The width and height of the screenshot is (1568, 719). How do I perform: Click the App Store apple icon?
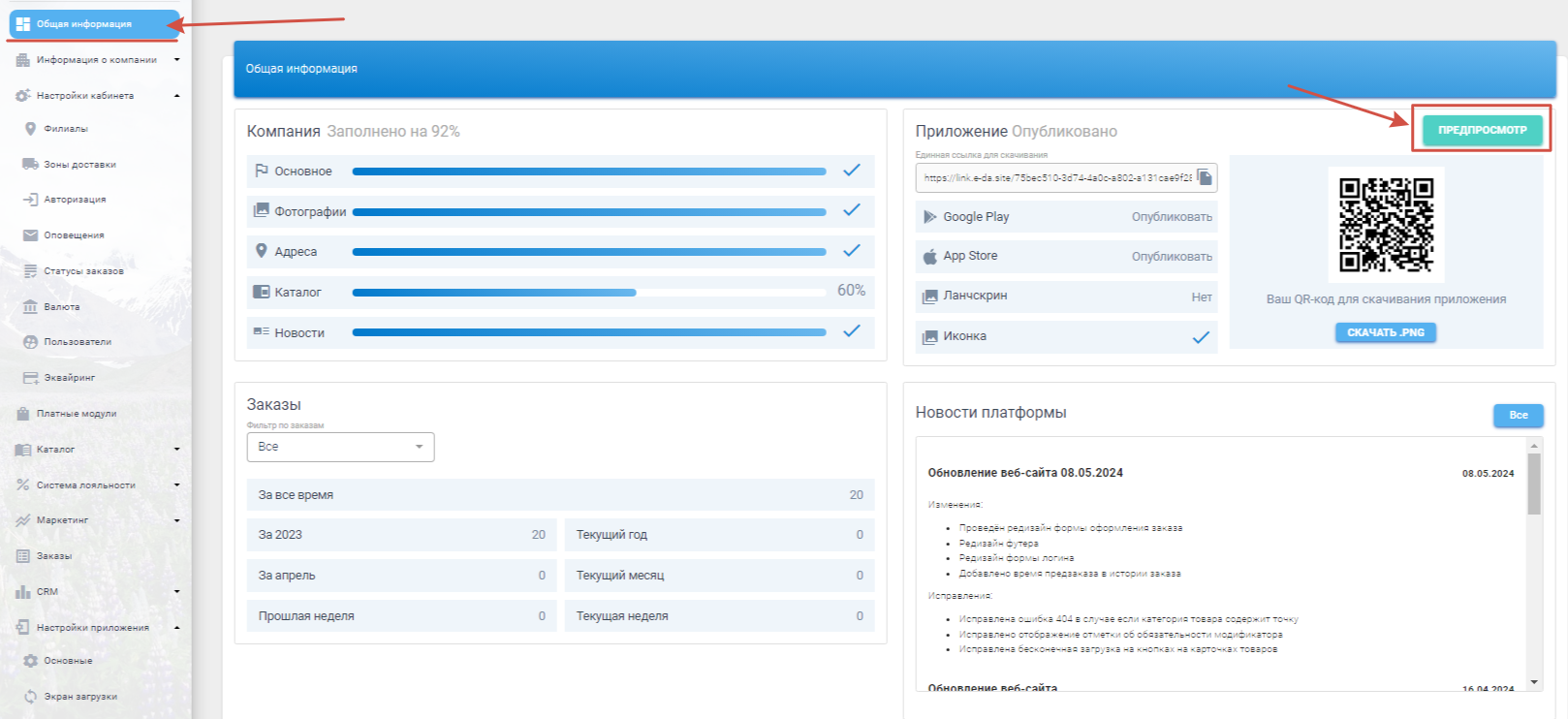pyautogui.click(x=930, y=257)
